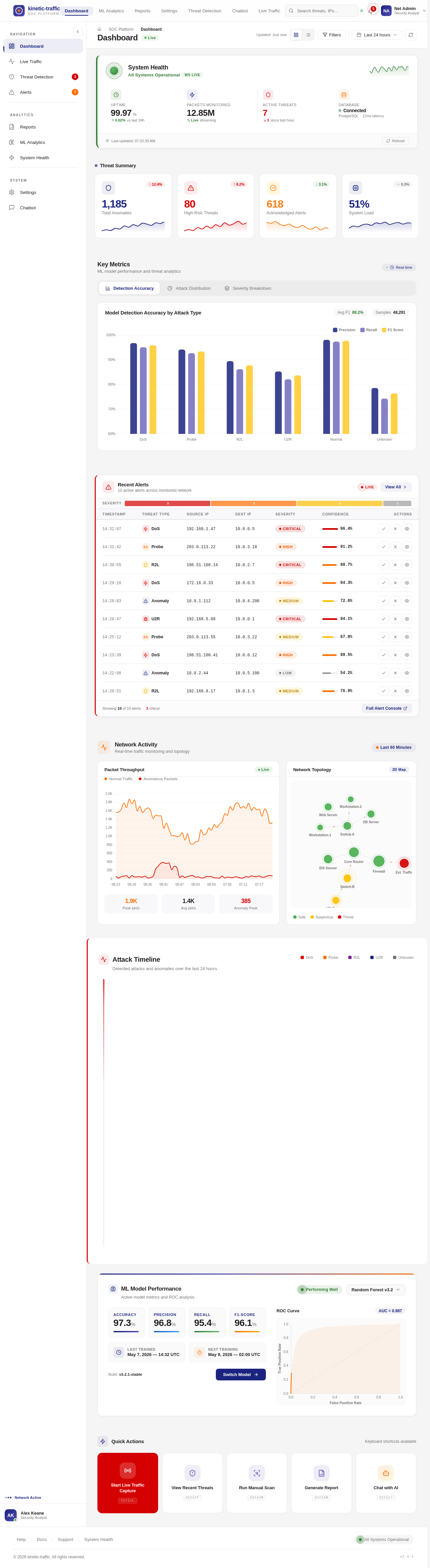The width and height of the screenshot is (430, 1568).
Task: Click the High-Risk Threats warning icon
Action: click(191, 188)
